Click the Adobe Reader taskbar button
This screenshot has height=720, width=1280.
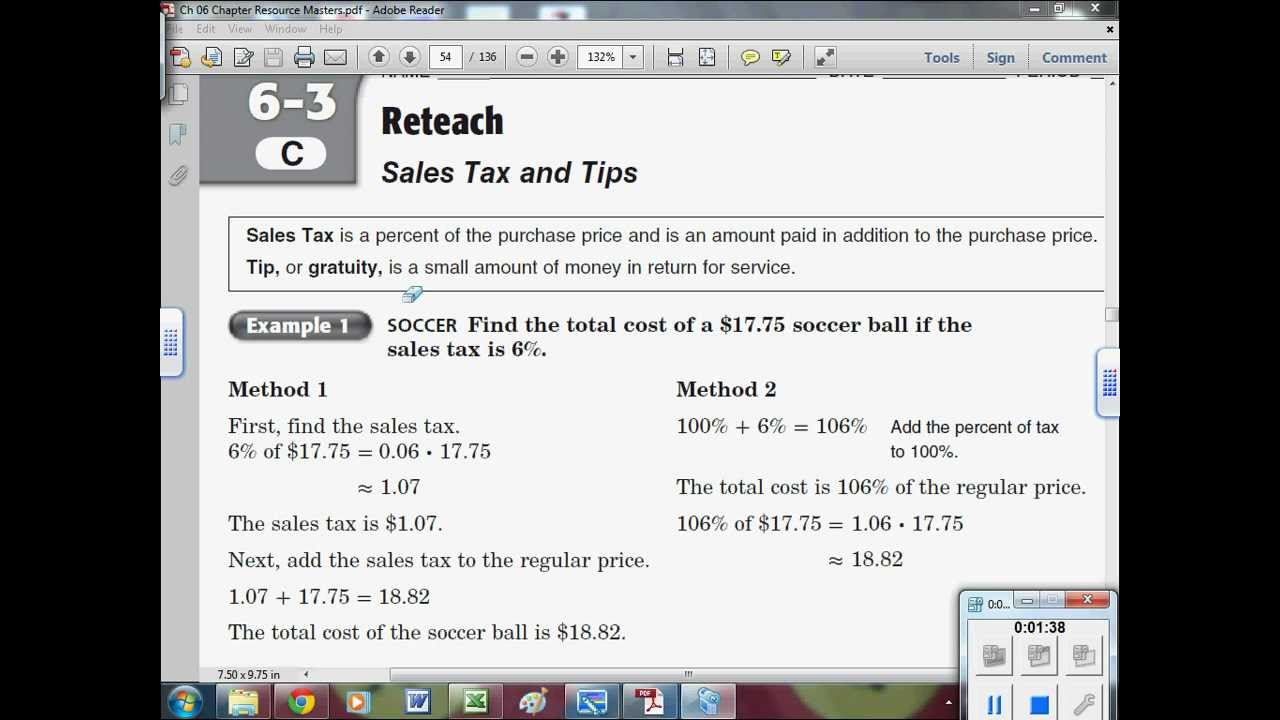click(x=651, y=702)
